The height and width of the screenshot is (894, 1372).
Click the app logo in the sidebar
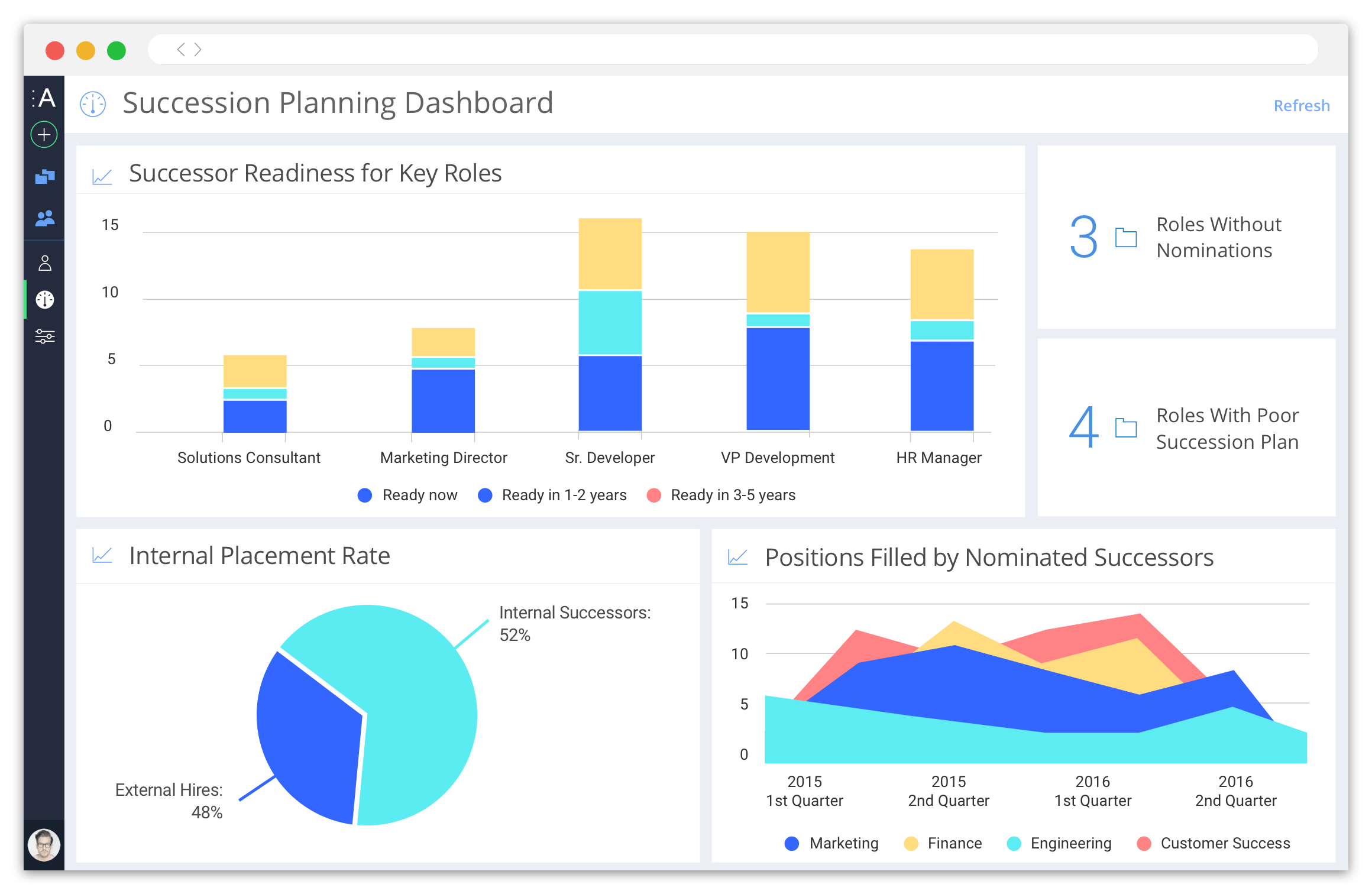pyautogui.click(x=44, y=98)
